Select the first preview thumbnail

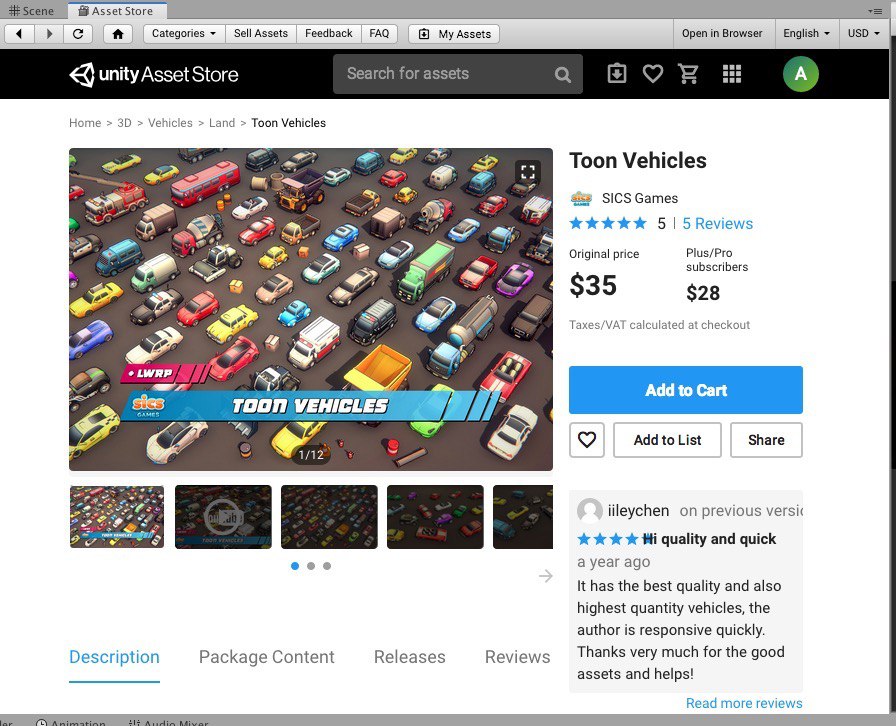point(117,517)
